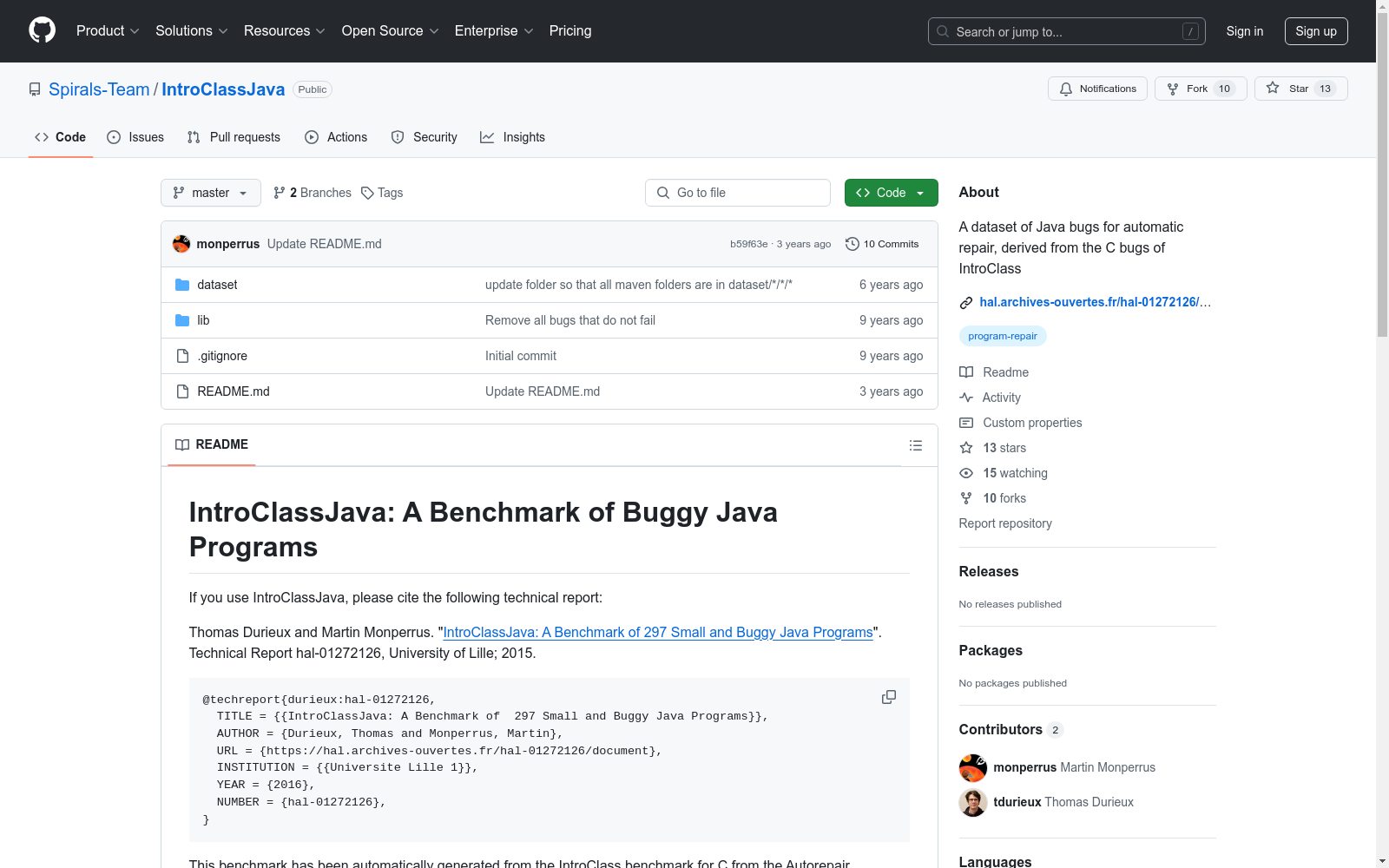Expand the Product menu
Image resolution: width=1389 pixels, height=868 pixels.
click(x=108, y=30)
